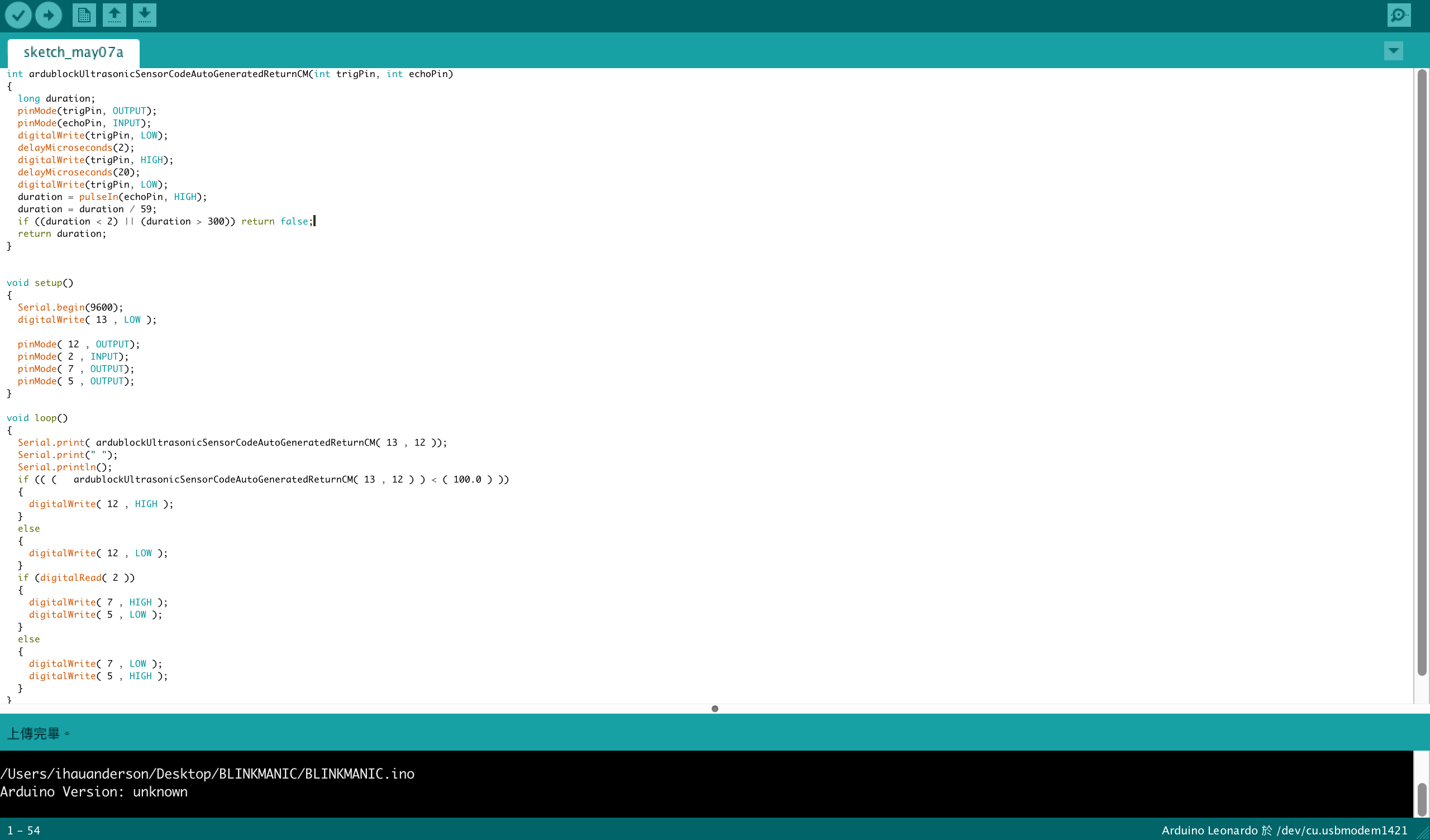
Task: Click 'pinMode( 7 , OUTPUT);' line
Action: coord(76,369)
